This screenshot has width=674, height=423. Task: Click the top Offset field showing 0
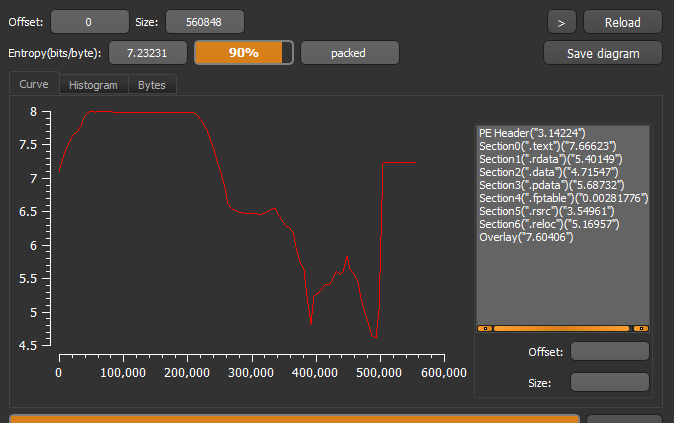point(89,22)
